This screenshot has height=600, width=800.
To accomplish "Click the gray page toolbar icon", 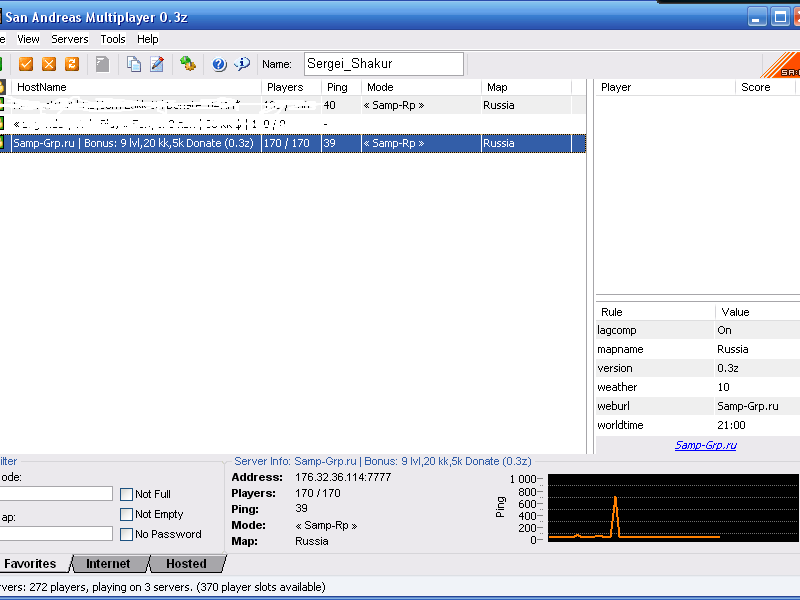I will (x=103, y=64).
